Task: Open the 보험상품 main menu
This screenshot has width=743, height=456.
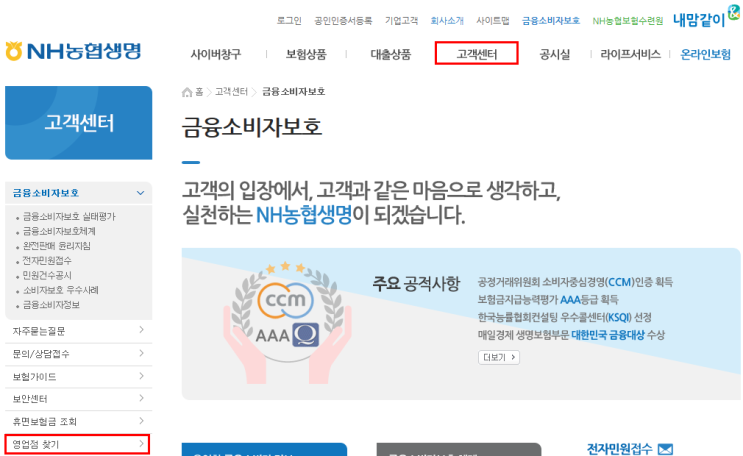Action: (x=306, y=54)
